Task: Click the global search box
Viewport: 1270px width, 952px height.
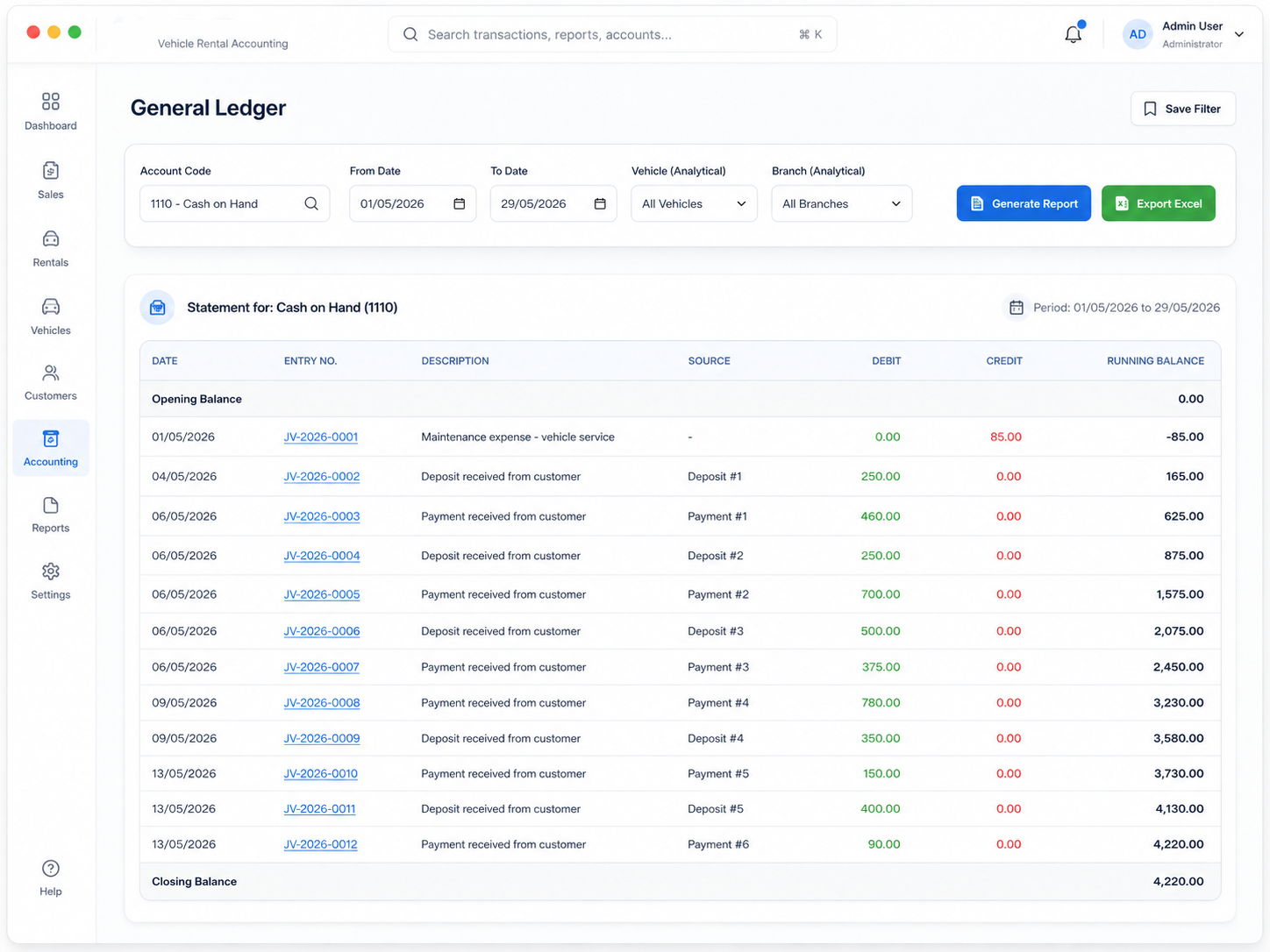Action: (612, 34)
